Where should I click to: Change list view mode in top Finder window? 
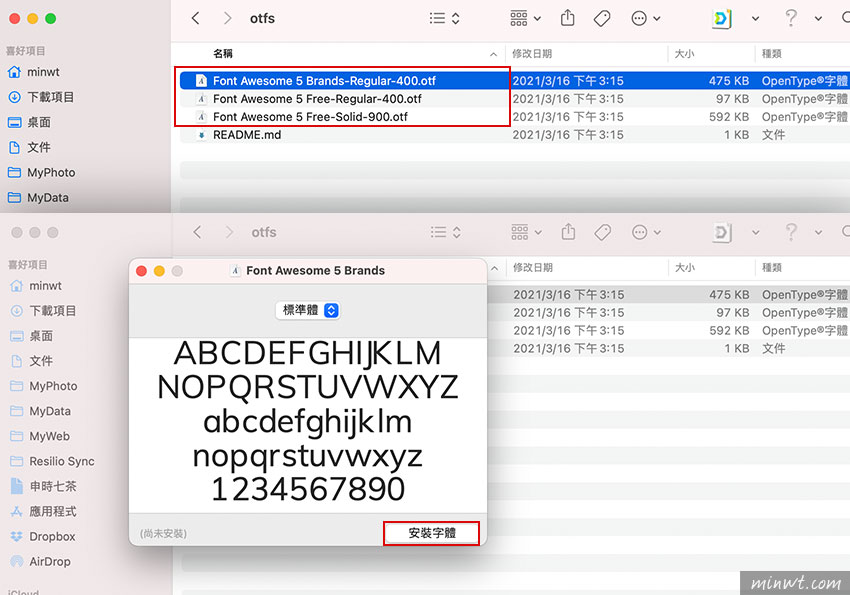(445, 18)
